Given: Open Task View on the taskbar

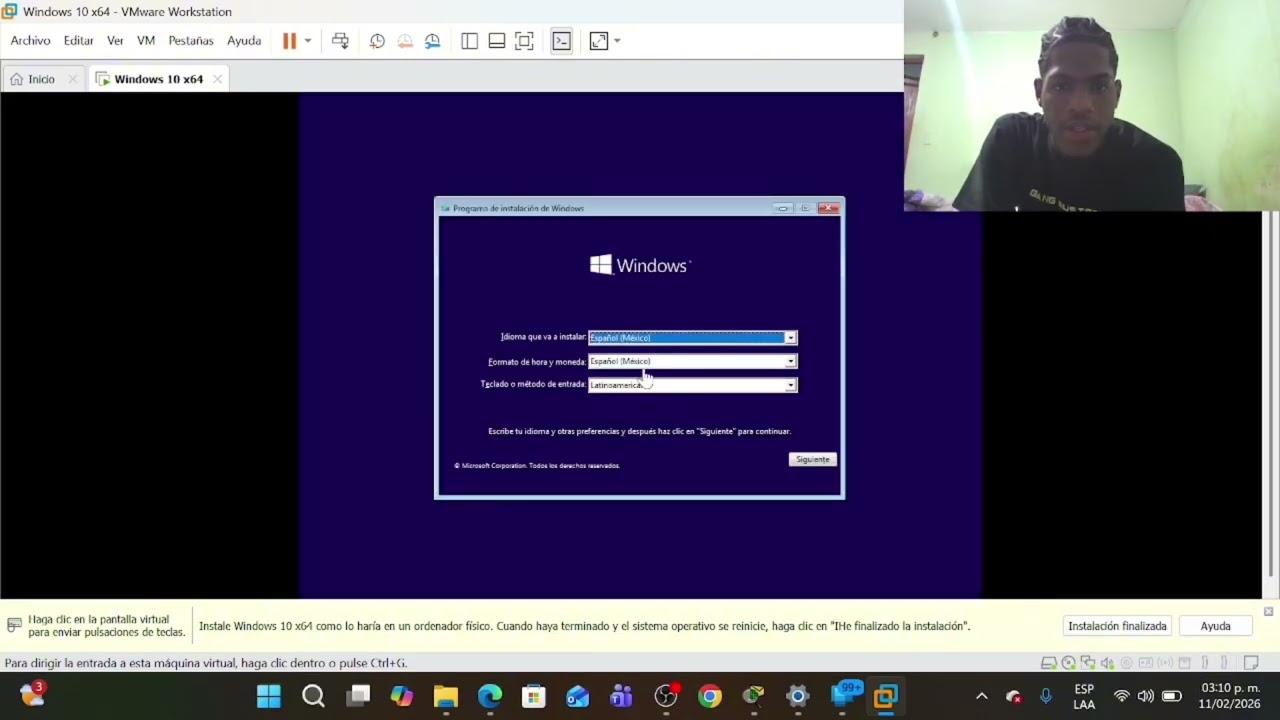Looking at the screenshot, I should 357,696.
